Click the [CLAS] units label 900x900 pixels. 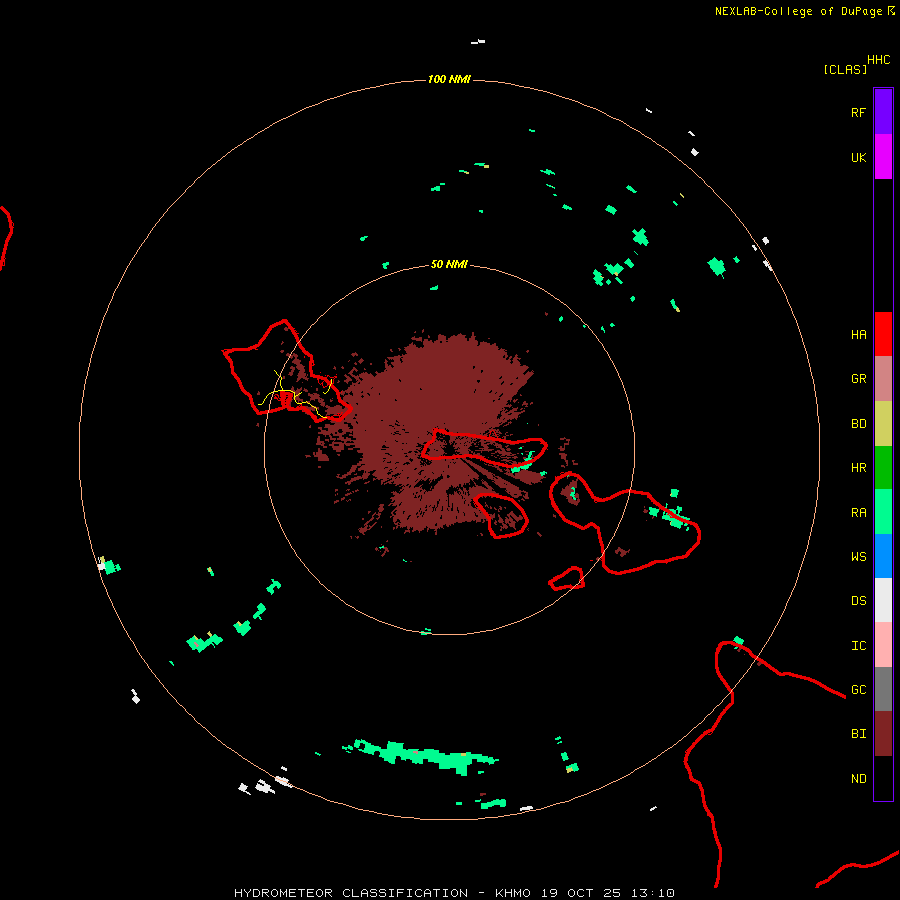[x=845, y=69]
